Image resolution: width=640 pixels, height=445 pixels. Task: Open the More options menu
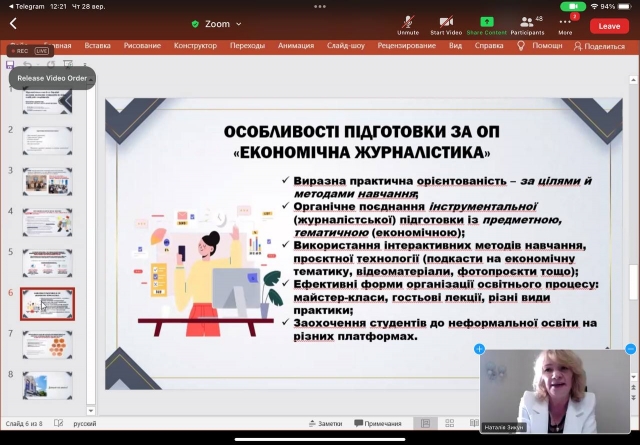565,25
